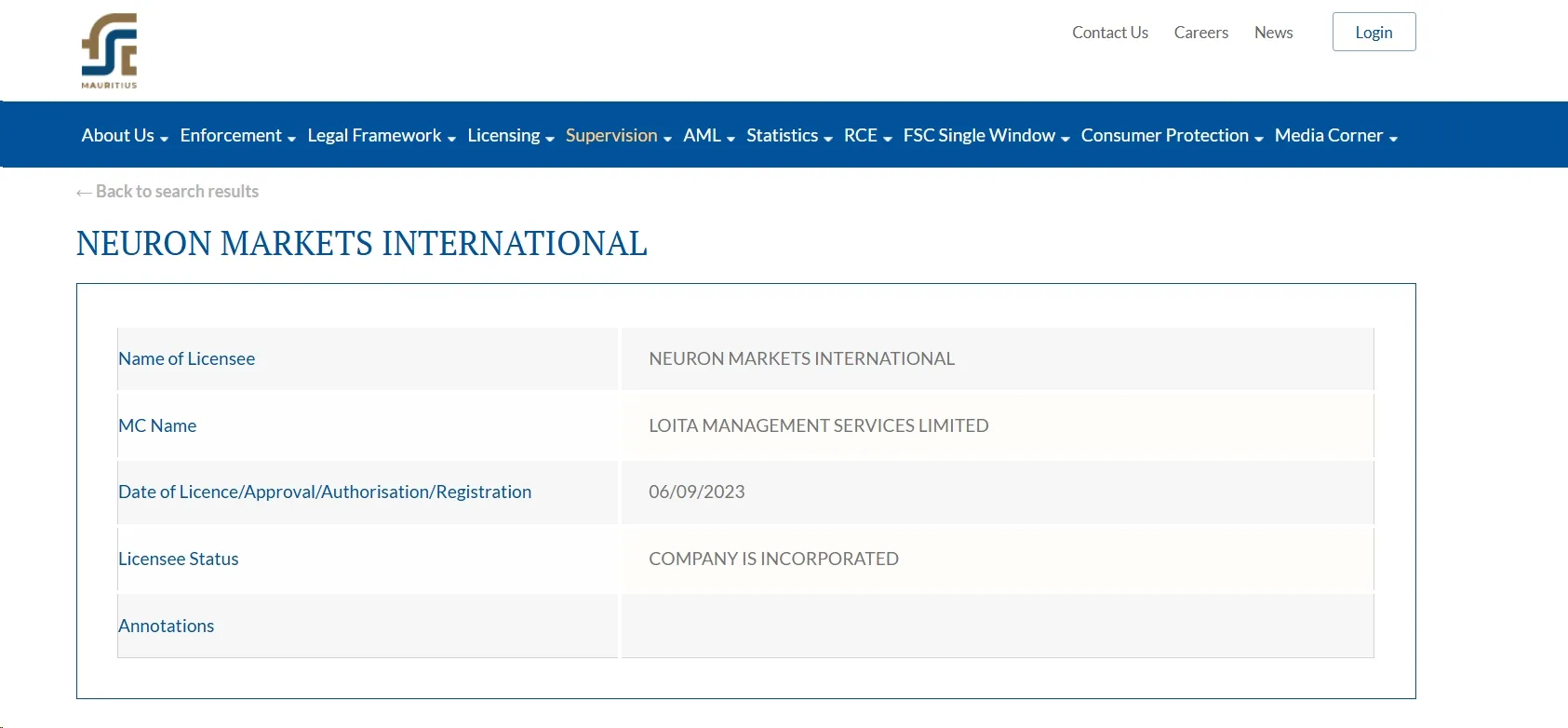Open the FSC Single Window dropdown

pyautogui.click(x=986, y=135)
